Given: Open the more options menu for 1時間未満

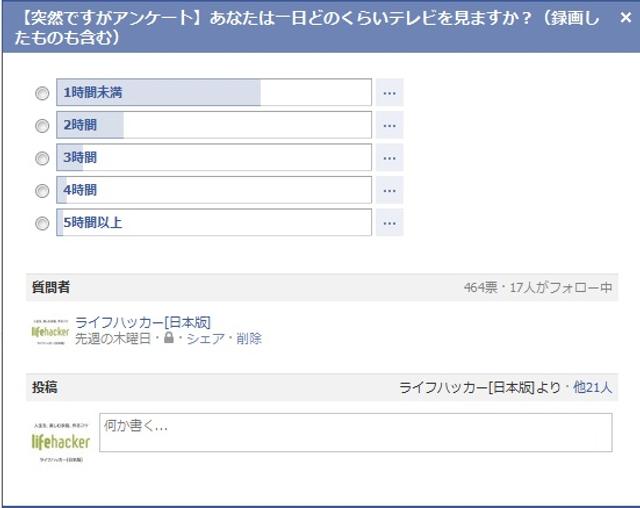Looking at the screenshot, I should (389, 93).
